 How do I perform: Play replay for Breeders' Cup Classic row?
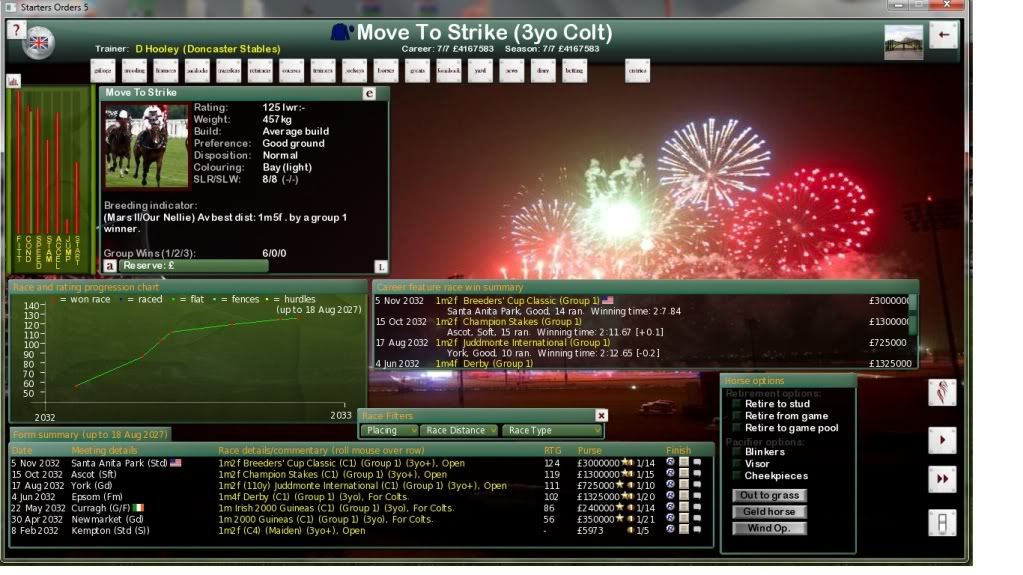point(670,462)
